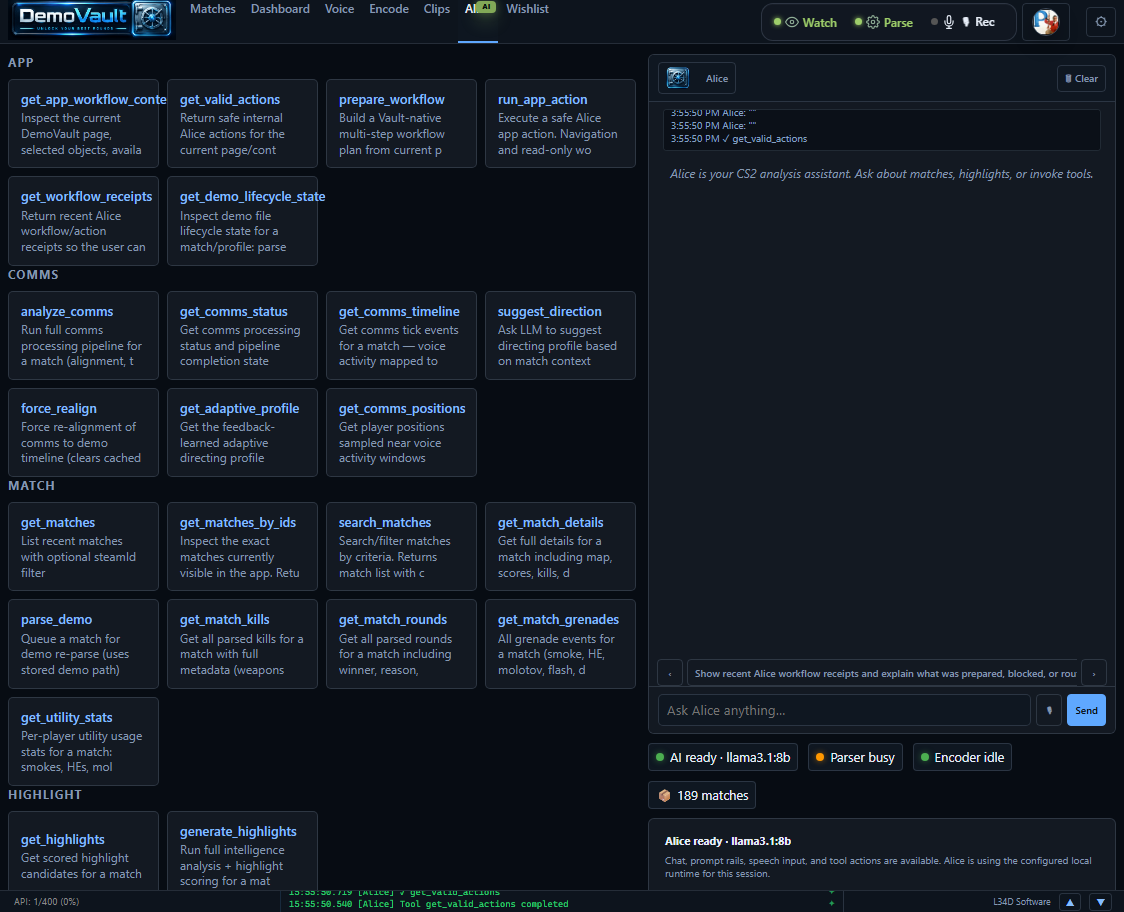Click the up triangle in the status bar

pos(1070,902)
